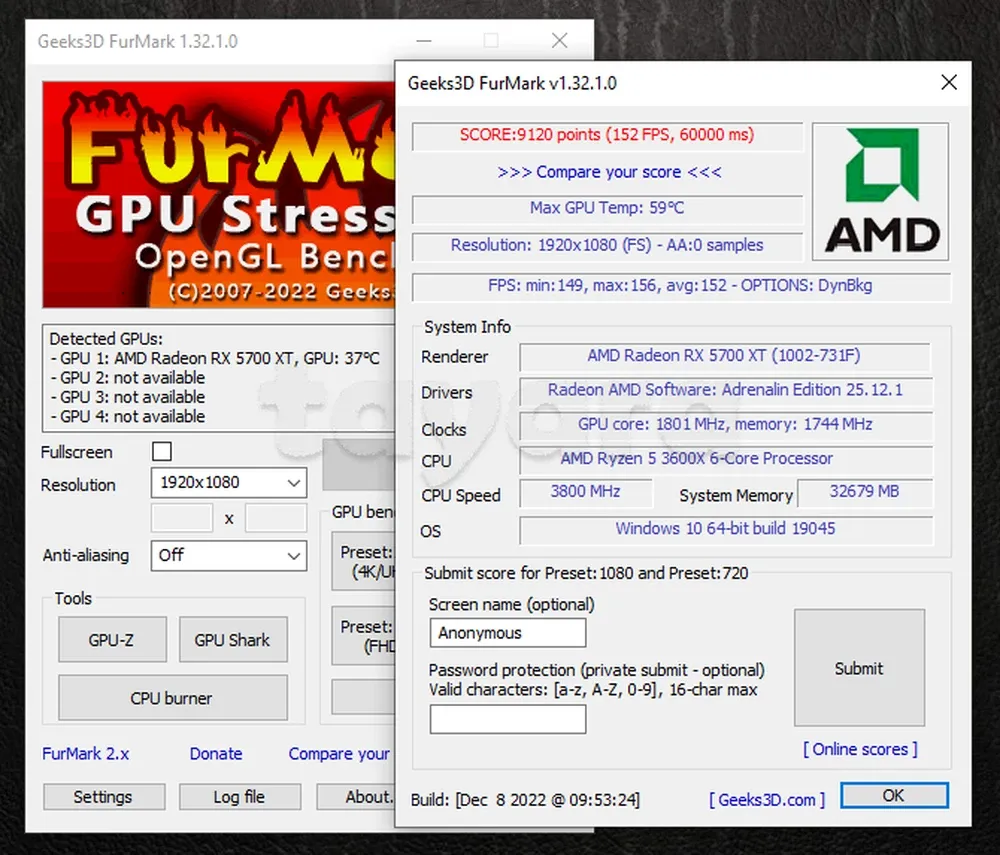The image size is (1000, 855).
Task: Launch the GPU Shark tool
Action: tap(232, 640)
